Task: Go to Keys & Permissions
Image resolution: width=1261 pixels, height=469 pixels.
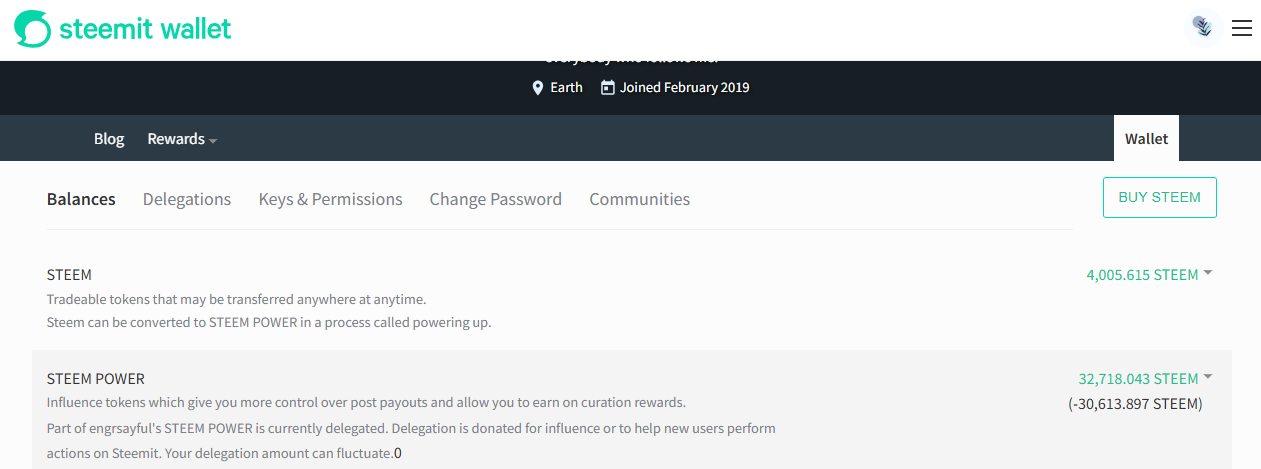Action: pos(330,199)
